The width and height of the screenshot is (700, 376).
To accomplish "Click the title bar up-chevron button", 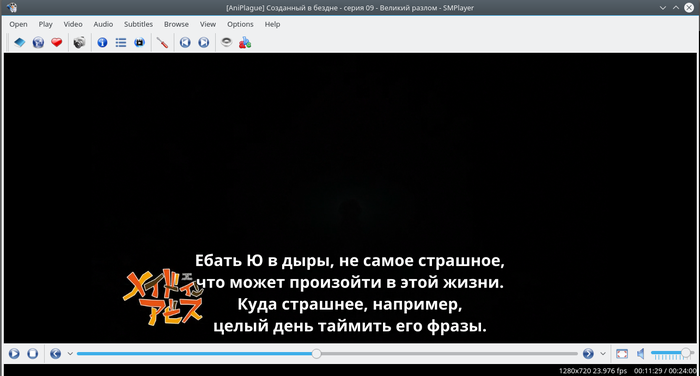I will [676, 8].
